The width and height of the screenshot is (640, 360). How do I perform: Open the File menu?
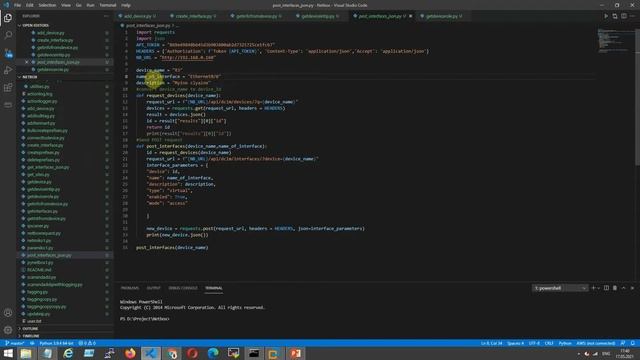(x=17, y=5)
